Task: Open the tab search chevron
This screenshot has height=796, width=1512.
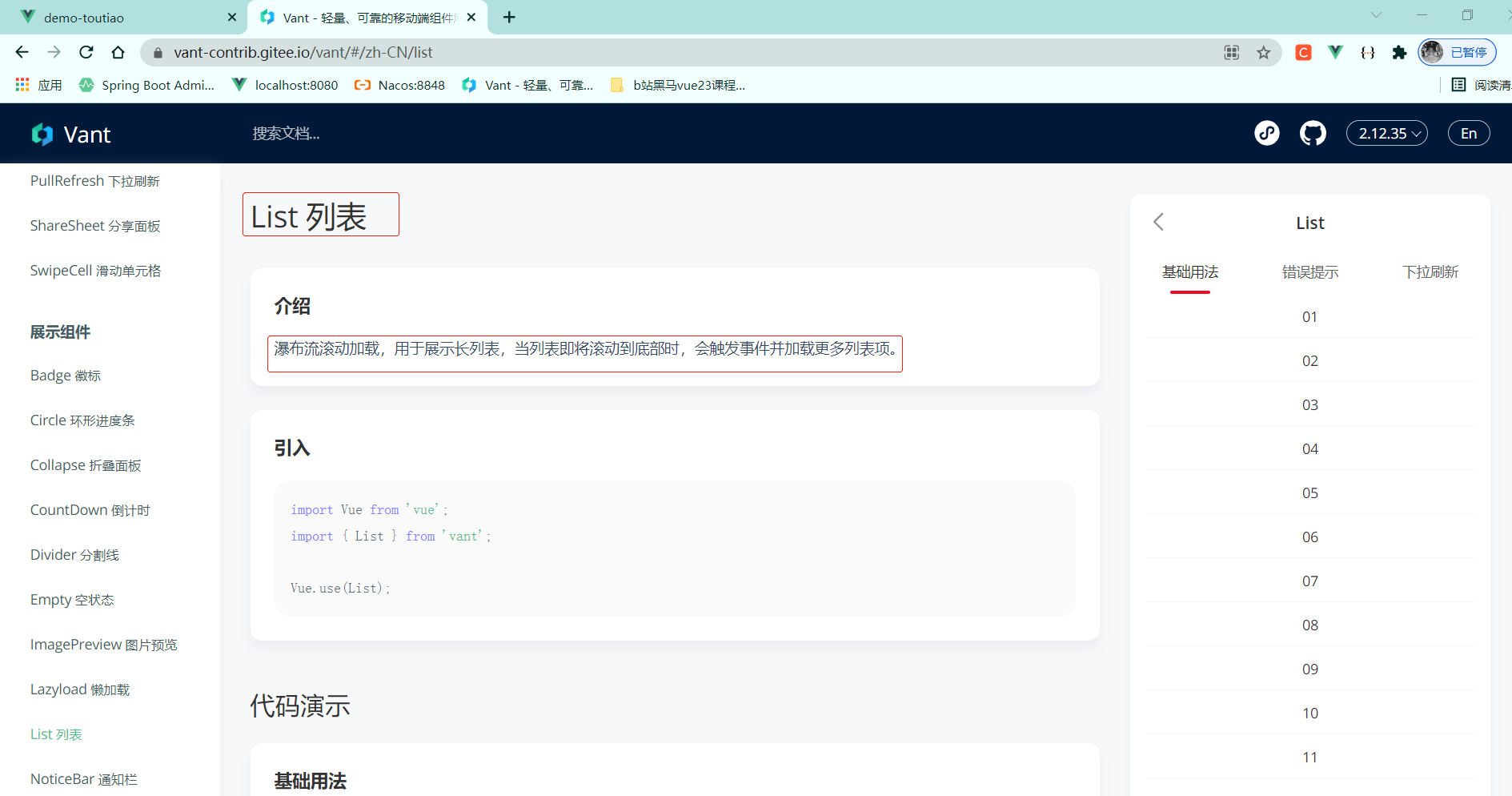Action: point(1376,15)
